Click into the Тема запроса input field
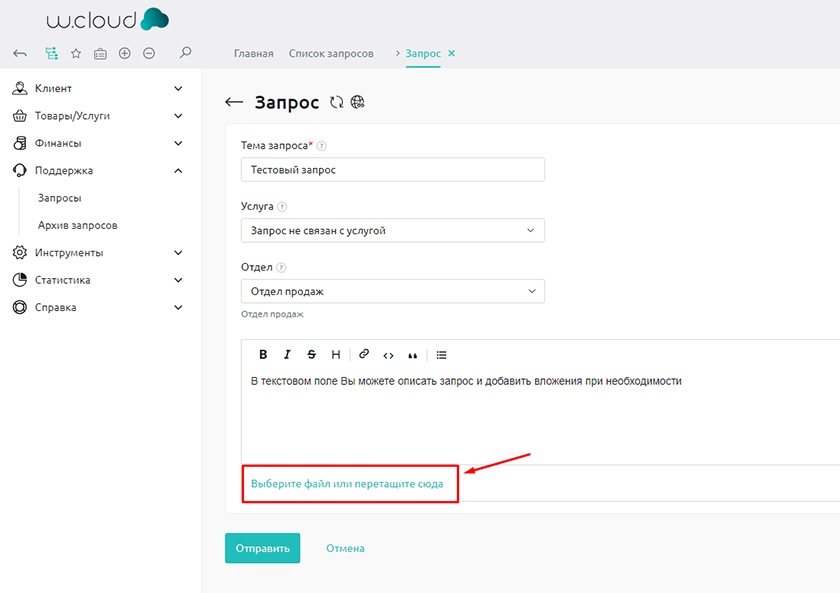Viewport: 840px width, 593px height. tap(392, 170)
